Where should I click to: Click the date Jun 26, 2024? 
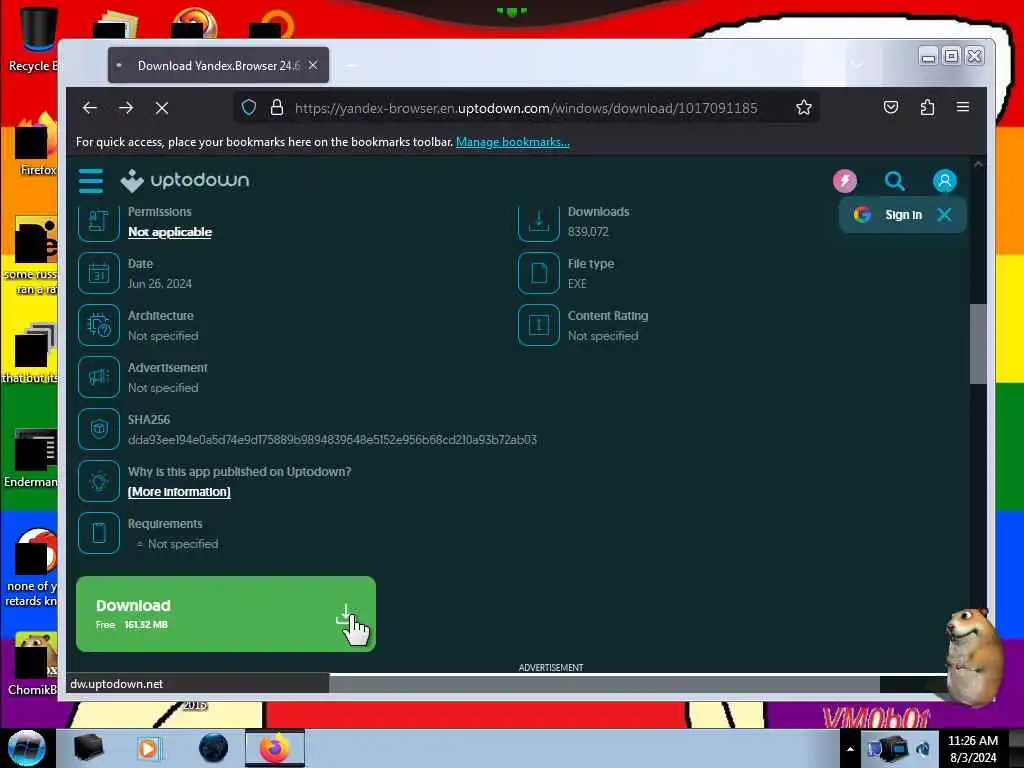(x=160, y=283)
